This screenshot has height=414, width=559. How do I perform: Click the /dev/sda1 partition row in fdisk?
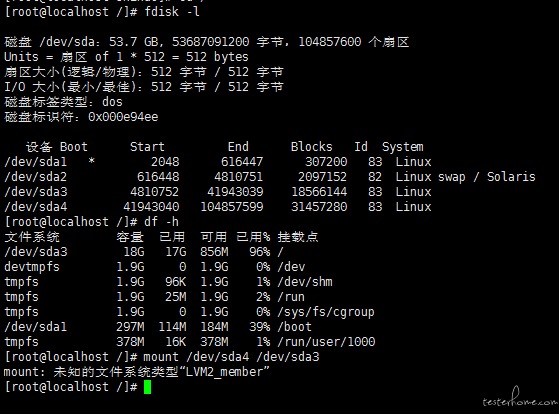click(x=218, y=162)
